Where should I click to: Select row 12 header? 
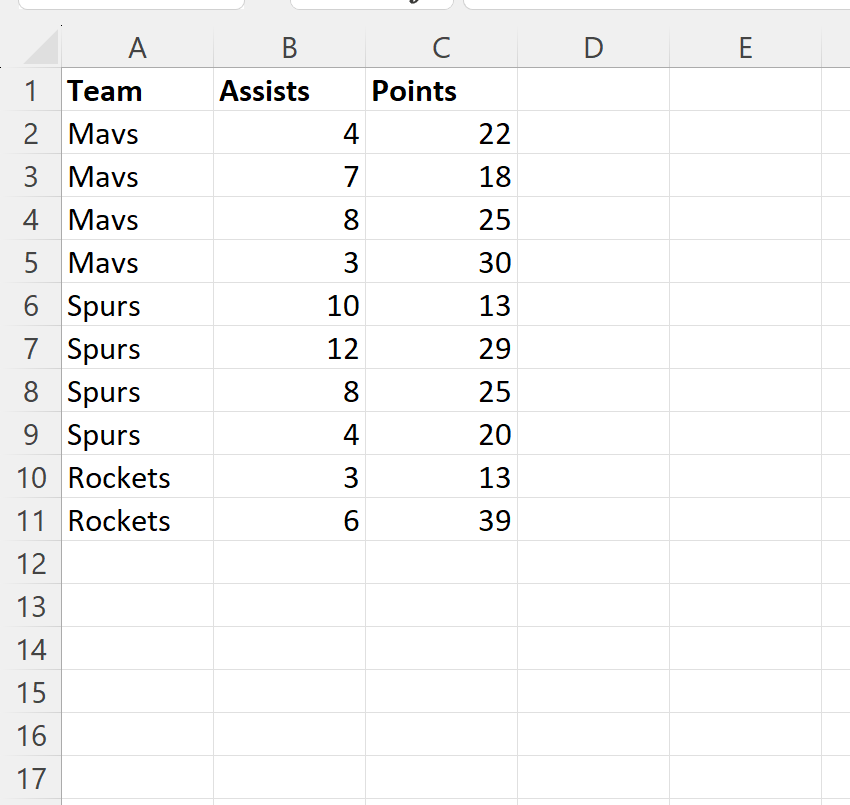click(31, 564)
